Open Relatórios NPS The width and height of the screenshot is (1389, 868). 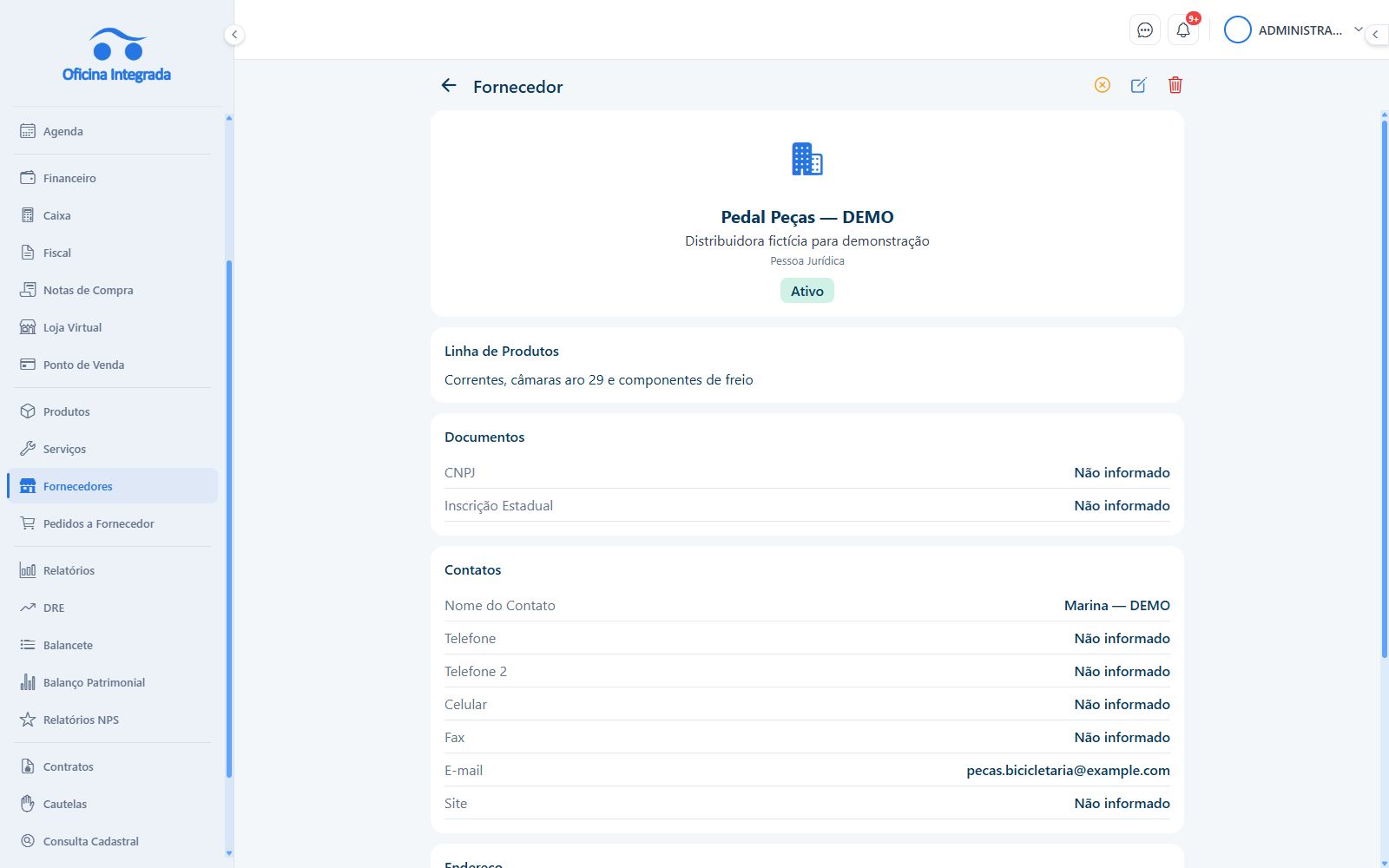coord(113,720)
